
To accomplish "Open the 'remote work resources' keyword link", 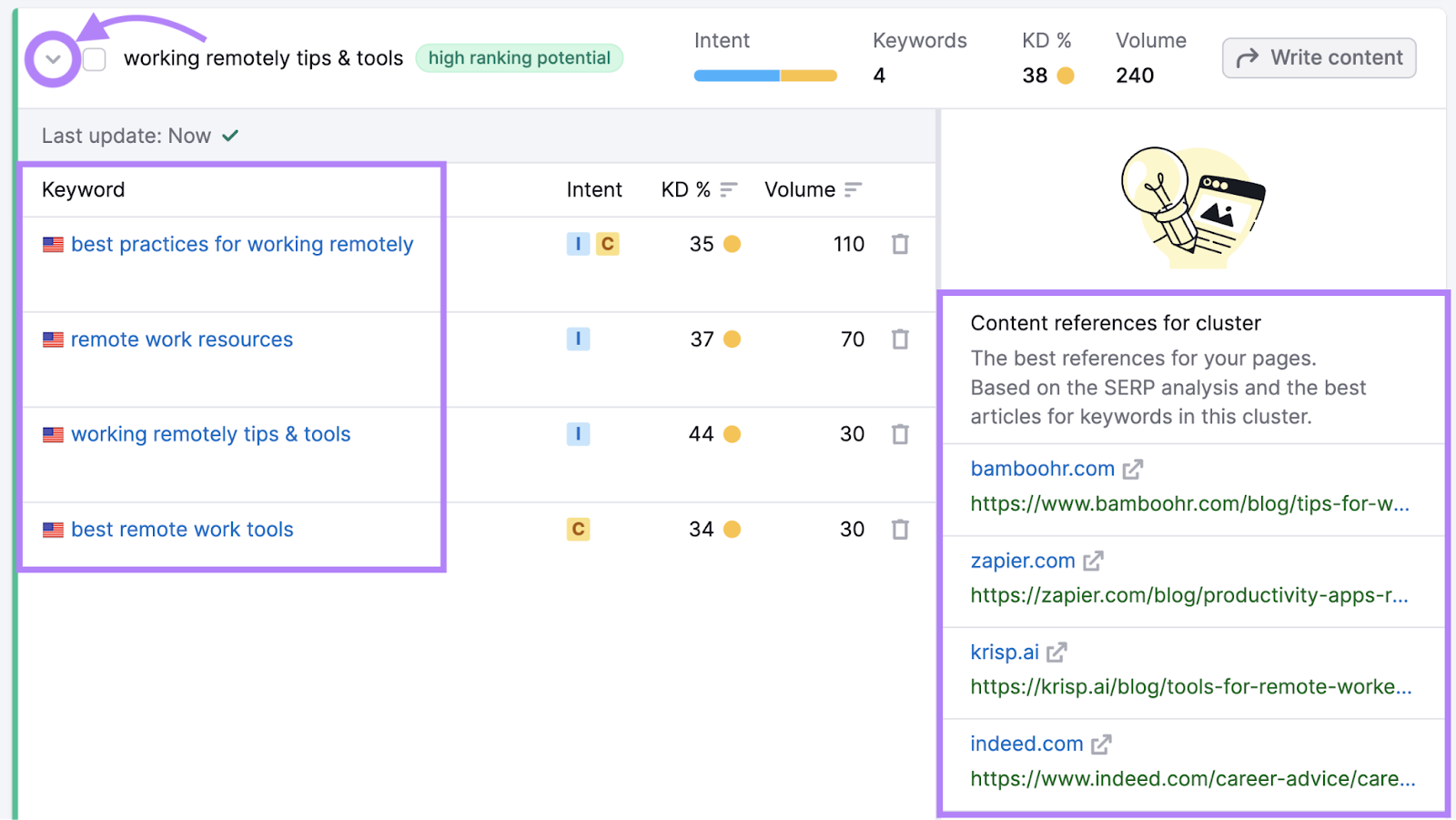I will (182, 339).
